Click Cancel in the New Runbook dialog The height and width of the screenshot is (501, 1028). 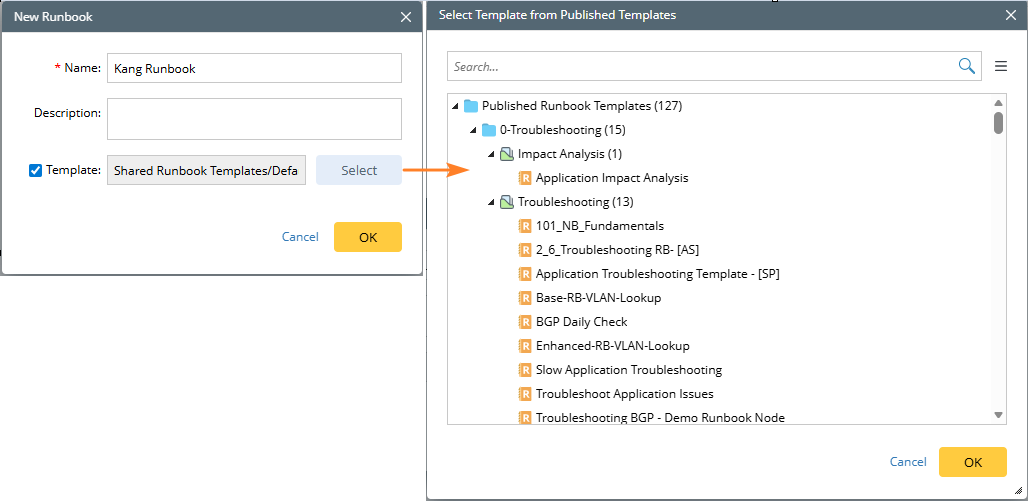(300, 237)
